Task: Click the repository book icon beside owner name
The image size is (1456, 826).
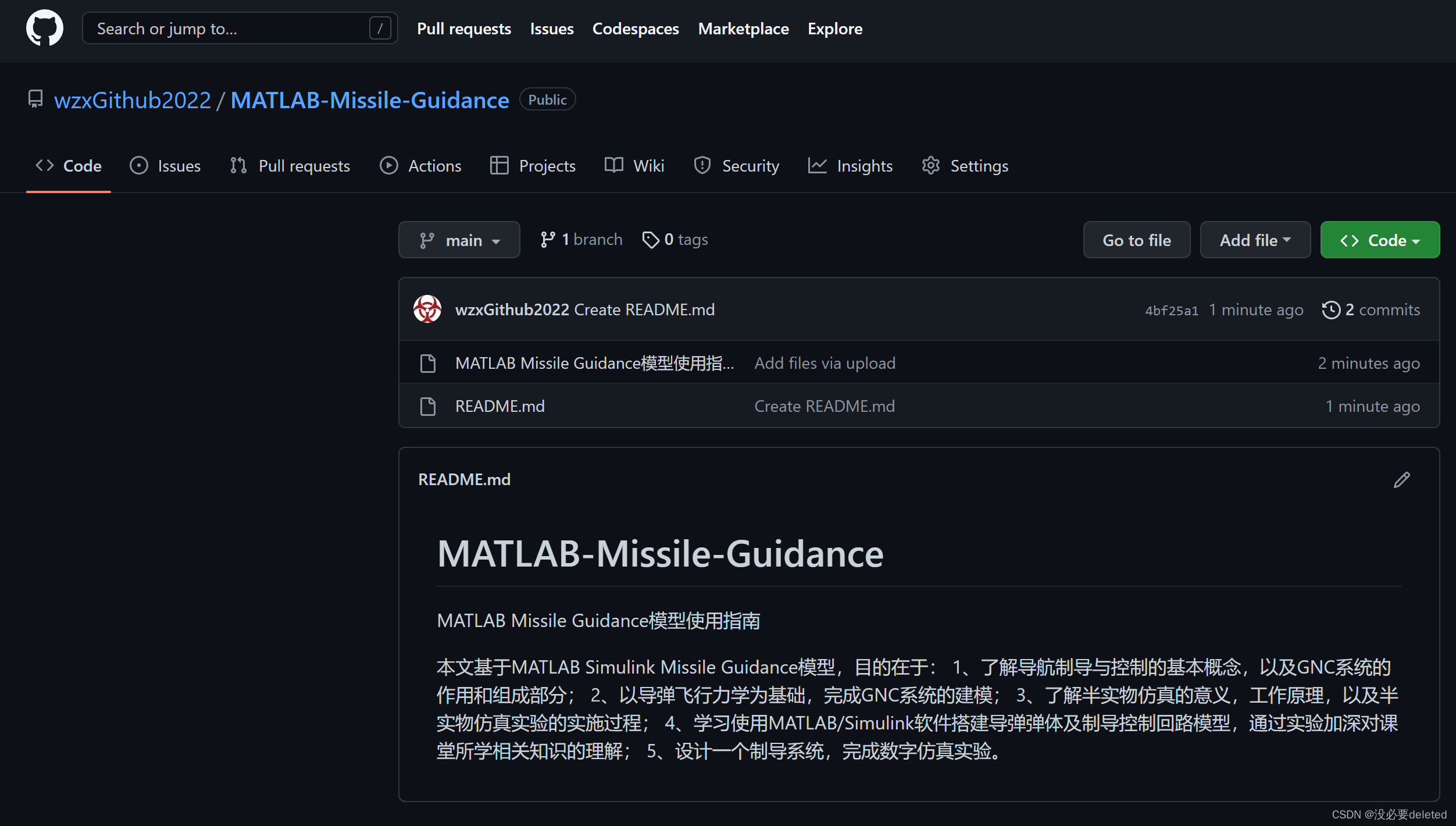Action: coord(35,99)
